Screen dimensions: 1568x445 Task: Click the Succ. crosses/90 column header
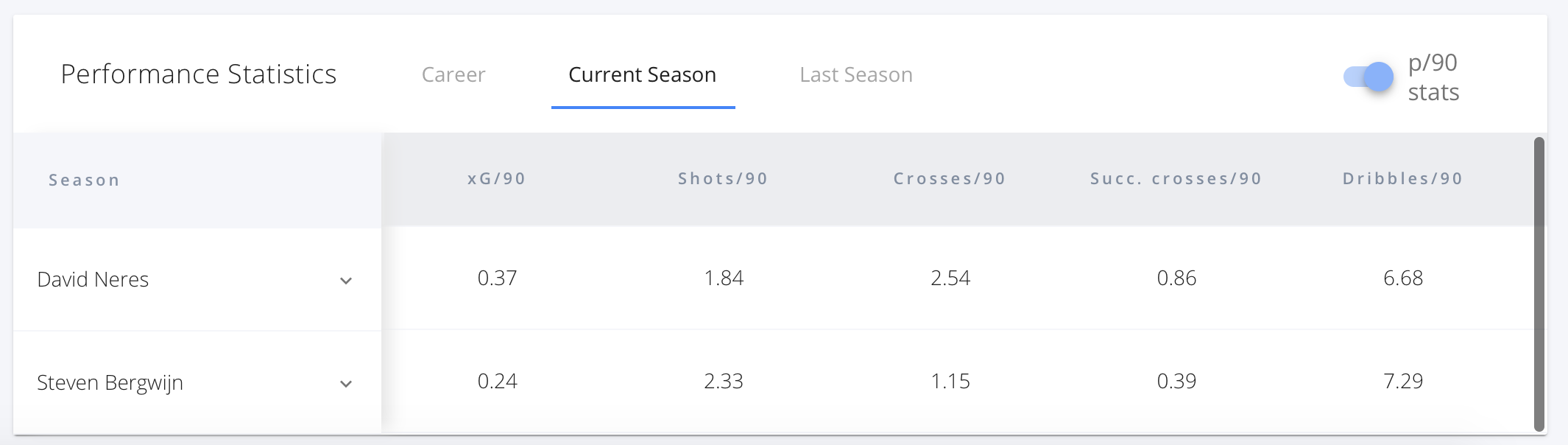click(x=1176, y=179)
